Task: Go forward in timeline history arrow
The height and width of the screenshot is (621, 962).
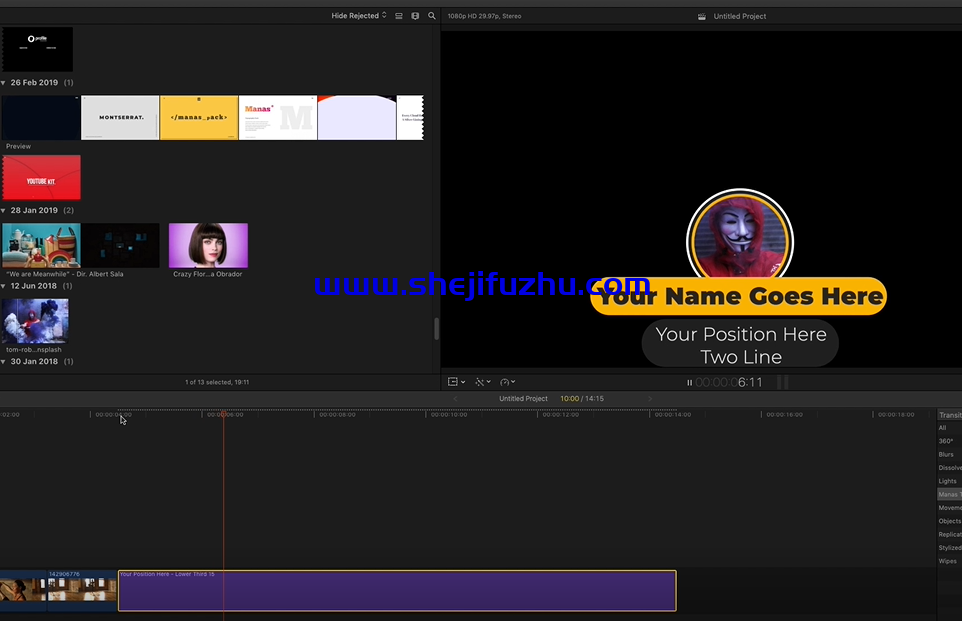Action: pos(650,399)
